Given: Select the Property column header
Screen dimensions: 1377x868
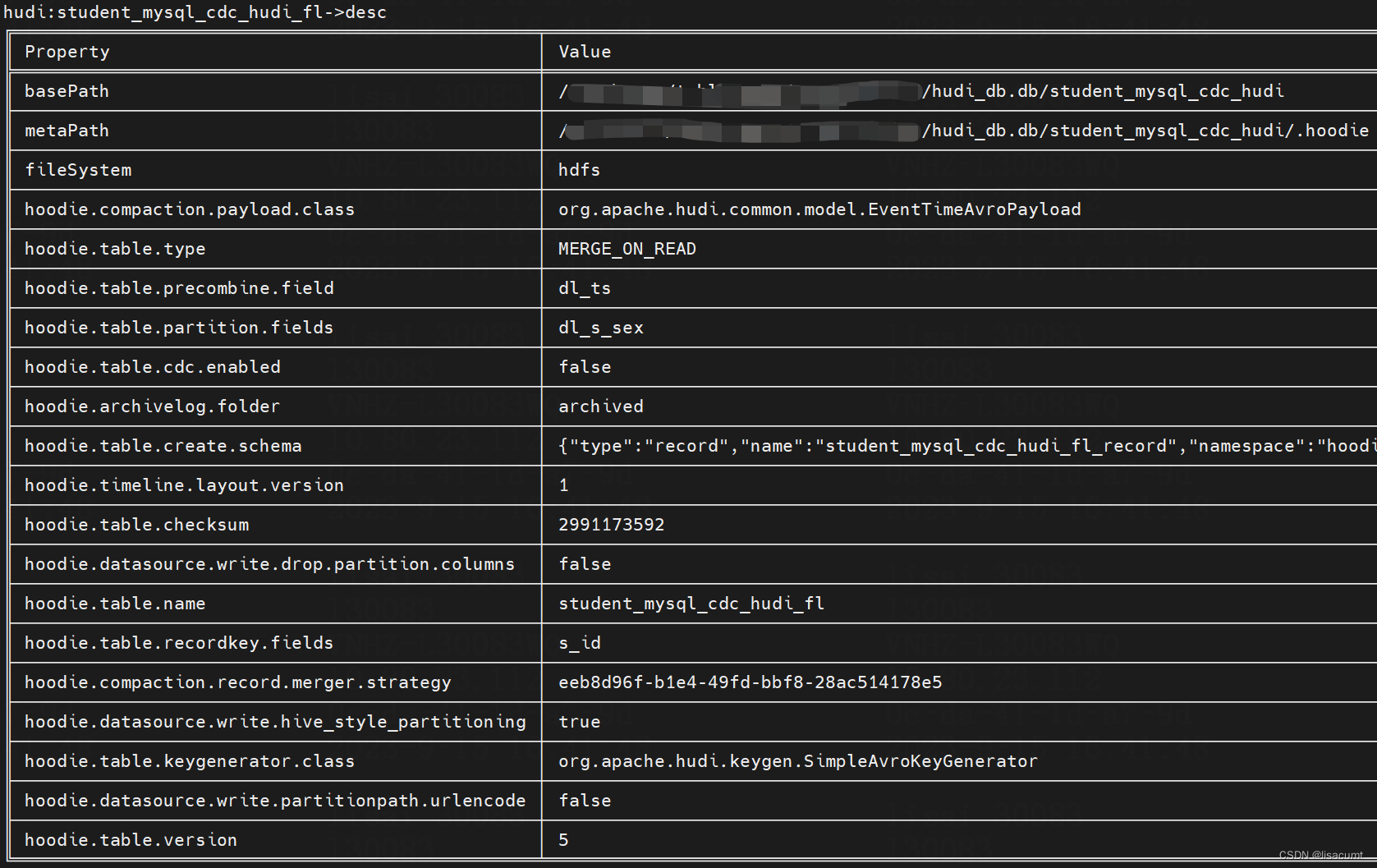Looking at the screenshot, I should coord(67,52).
